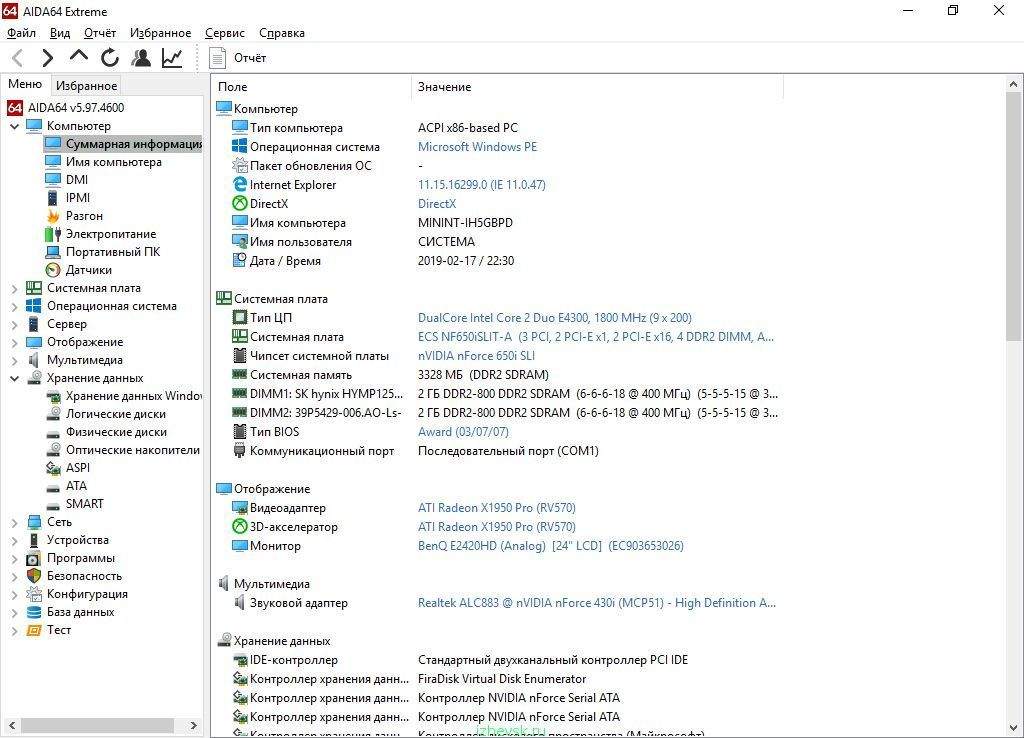1024x738 pixels.
Task: Click the vertical scrollbar thumb in report pane
Action: pos(1013,216)
